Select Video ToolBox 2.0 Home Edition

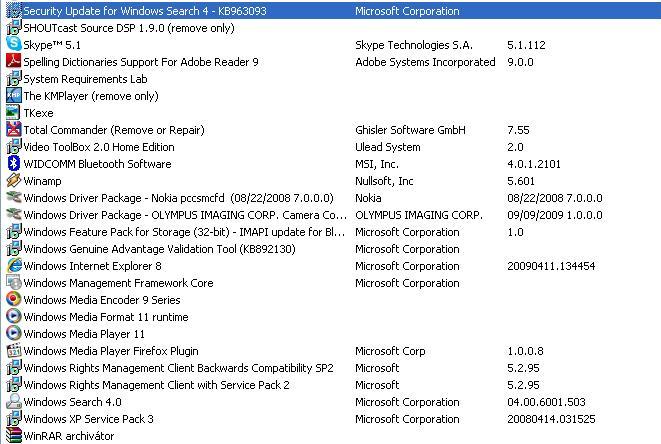click(x=99, y=147)
